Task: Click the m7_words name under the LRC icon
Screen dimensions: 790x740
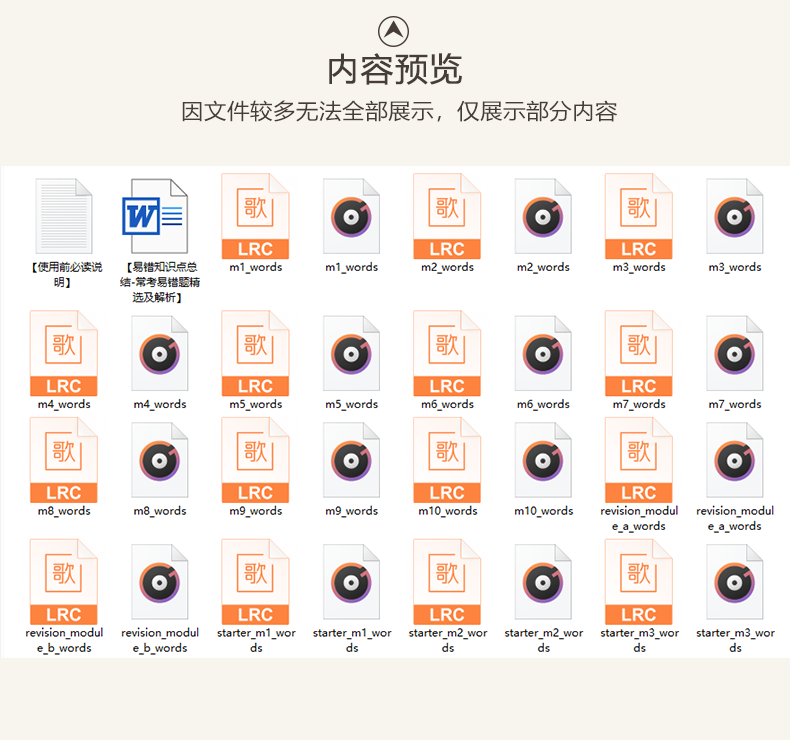Action: point(638,404)
